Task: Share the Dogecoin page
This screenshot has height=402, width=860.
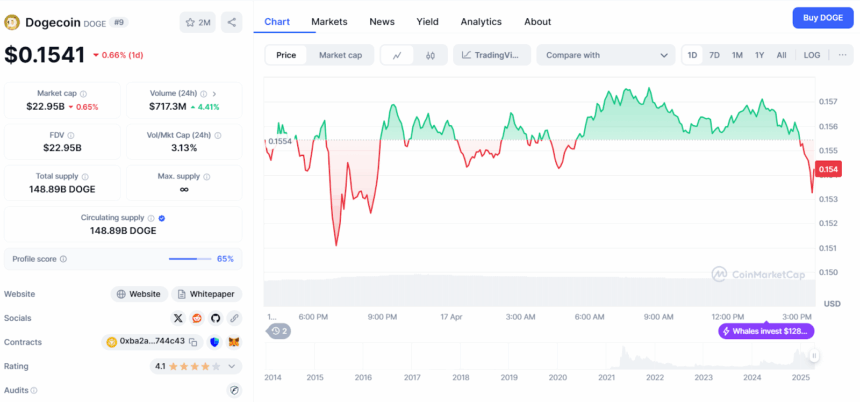Action: pos(231,22)
